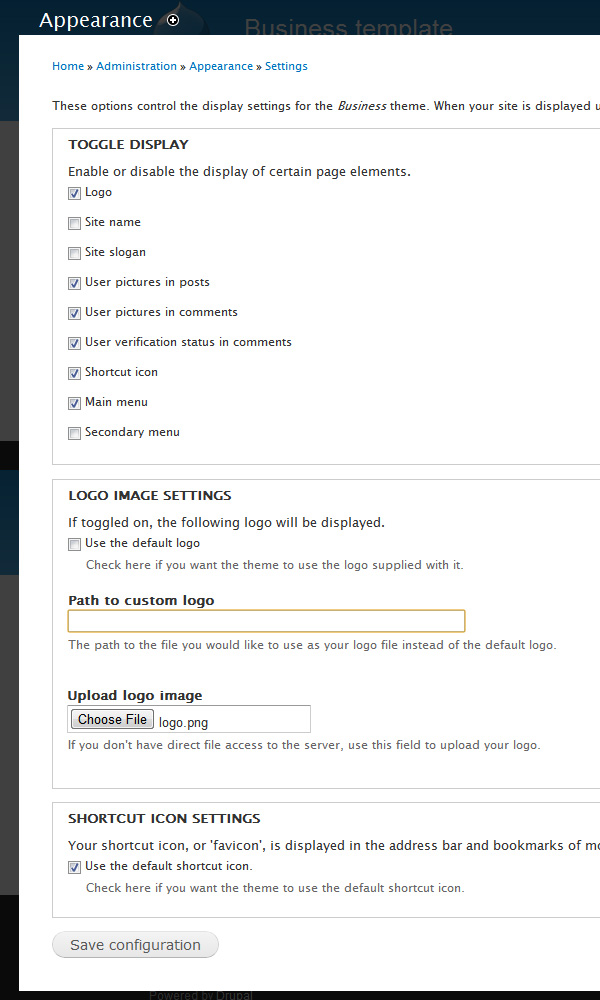This screenshot has width=600, height=1000.
Task: Open the Appearance breadcrumb link
Action: pyautogui.click(x=221, y=66)
